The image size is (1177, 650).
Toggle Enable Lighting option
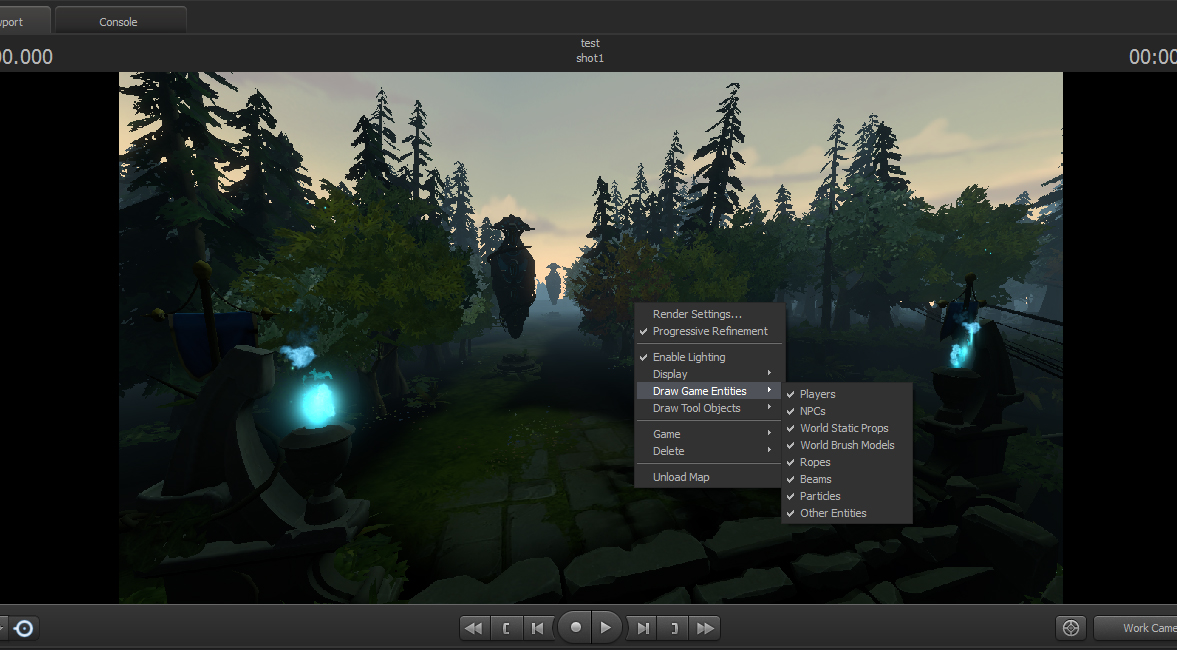(x=709, y=357)
